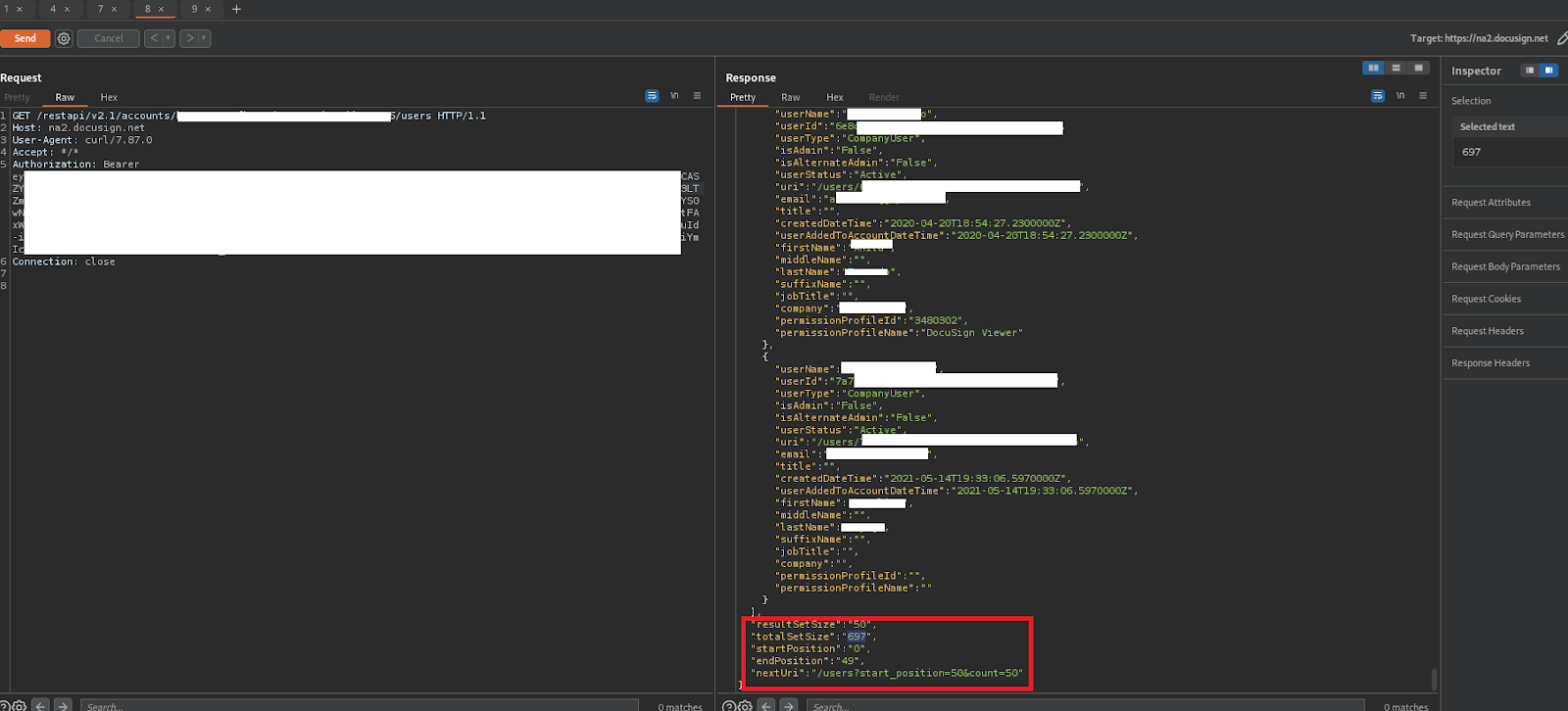Screen dimensions: 1568x711
Task: Select top-bottom layout view
Action: coord(1396,68)
